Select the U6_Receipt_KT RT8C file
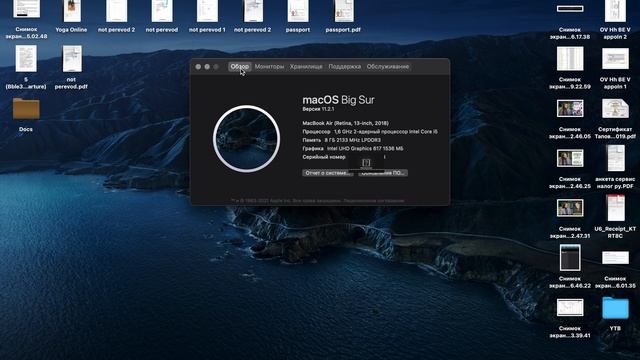 615,208
